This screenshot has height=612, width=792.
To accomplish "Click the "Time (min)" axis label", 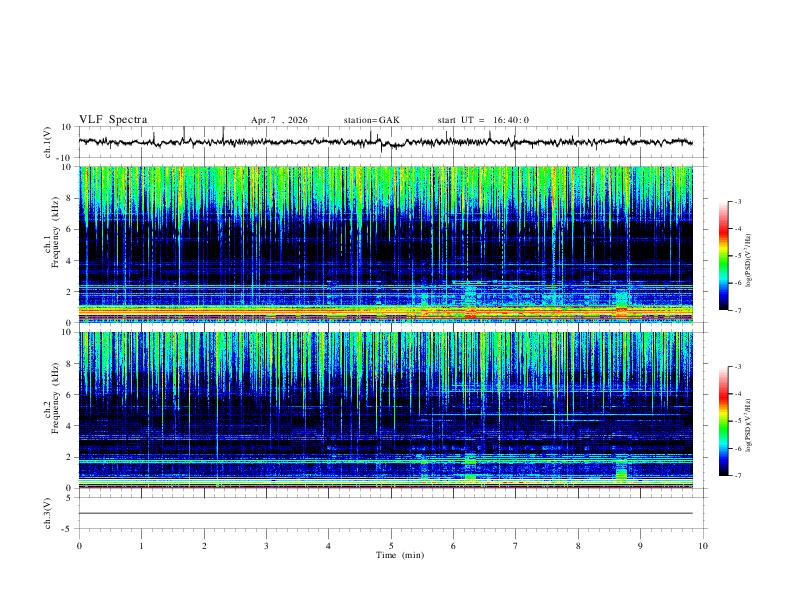I will coord(400,555).
